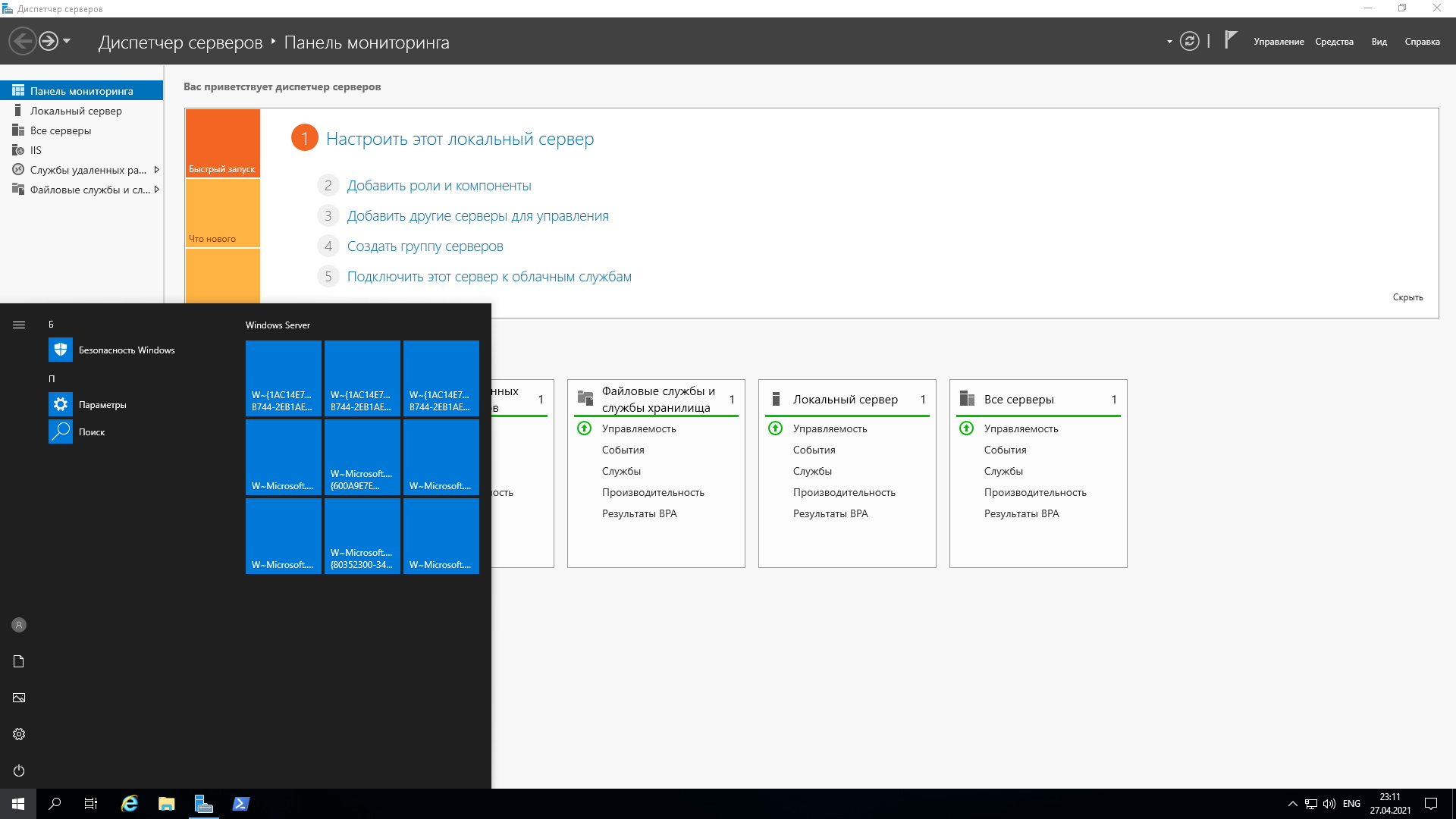
Task: Click Создать группу серверов link
Action: pos(425,246)
